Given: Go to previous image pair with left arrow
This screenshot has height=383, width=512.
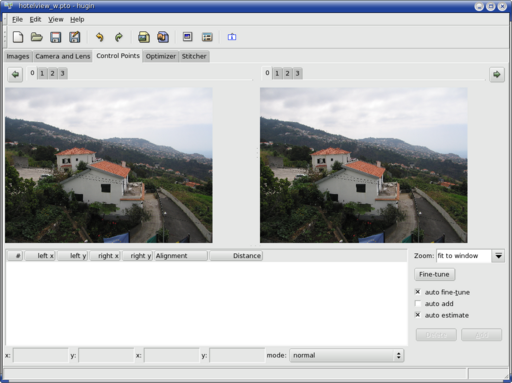Looking at the screenshot, I should 15,74.
